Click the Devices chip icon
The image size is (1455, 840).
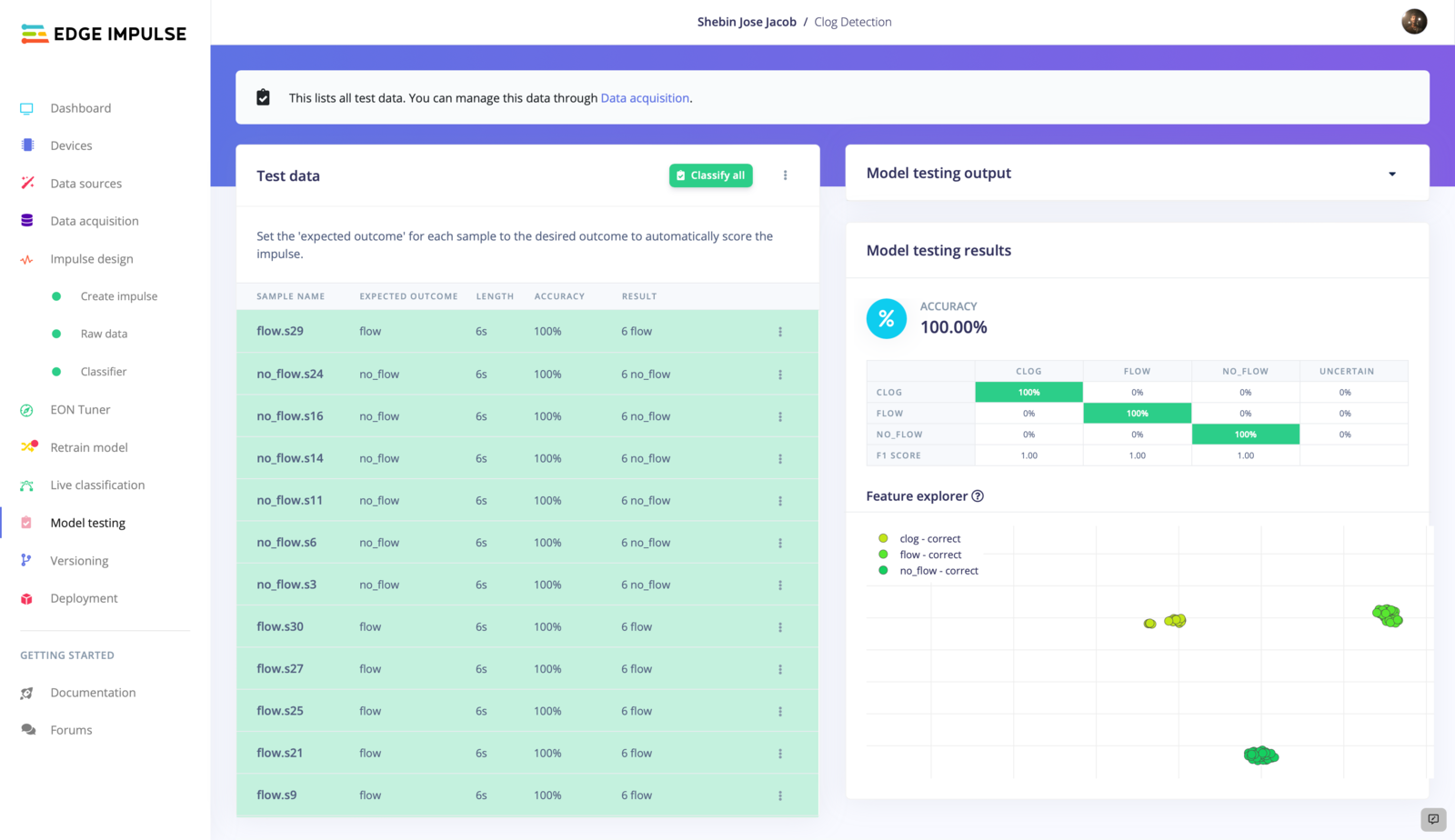click(27, 145)
